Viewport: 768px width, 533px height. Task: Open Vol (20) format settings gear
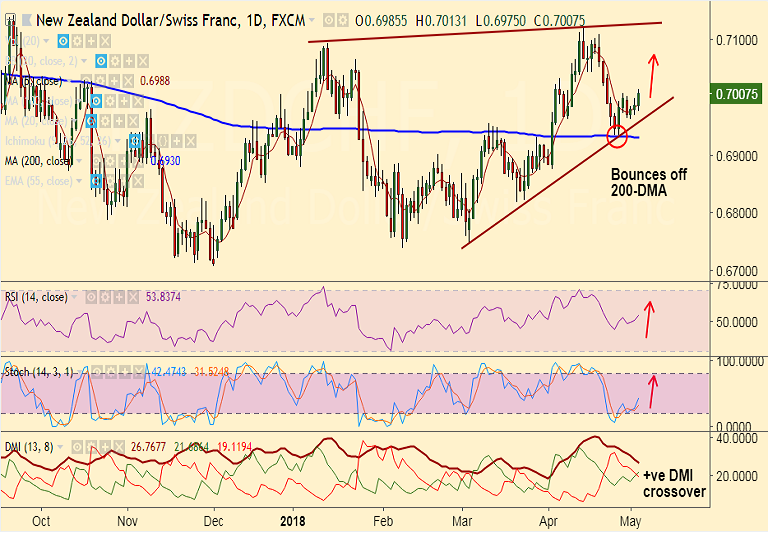coord(77,41)
